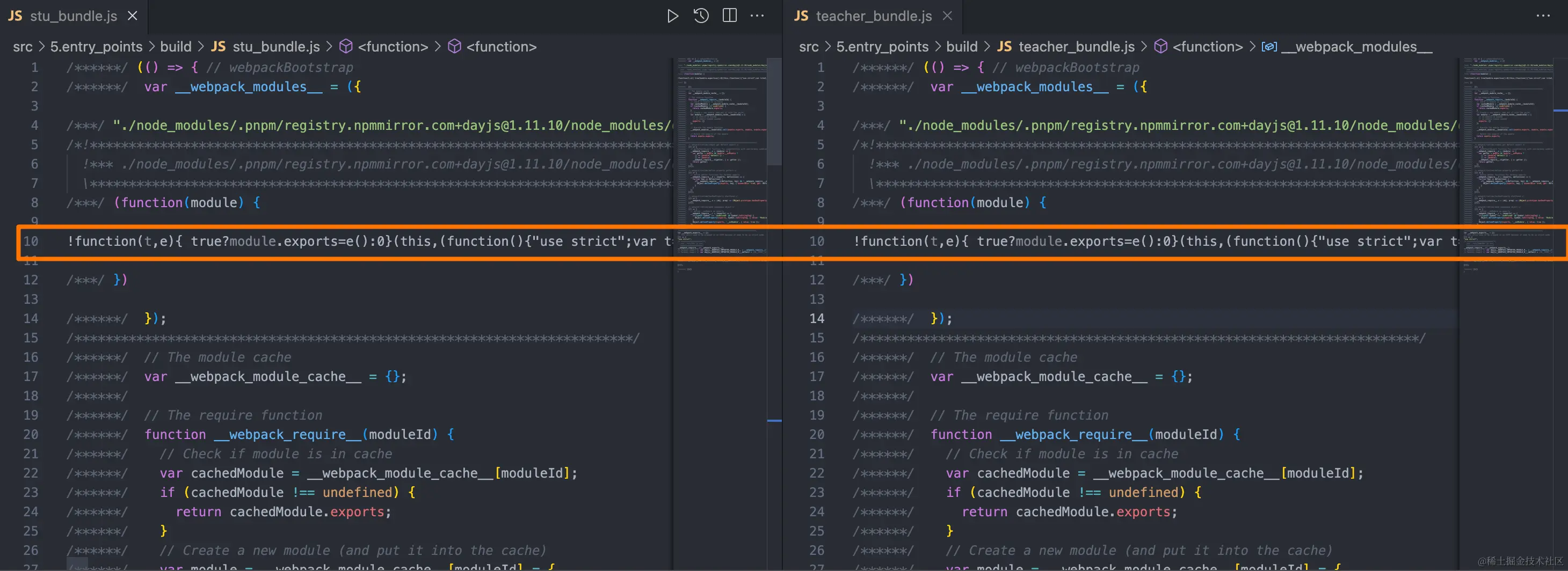Image resolution: width=1568 pixels, height=571 pixels.
Task: Click 'webpackBootstrap' comment in stu_bundle.js line 1
Action: click(x=291, y=67)
